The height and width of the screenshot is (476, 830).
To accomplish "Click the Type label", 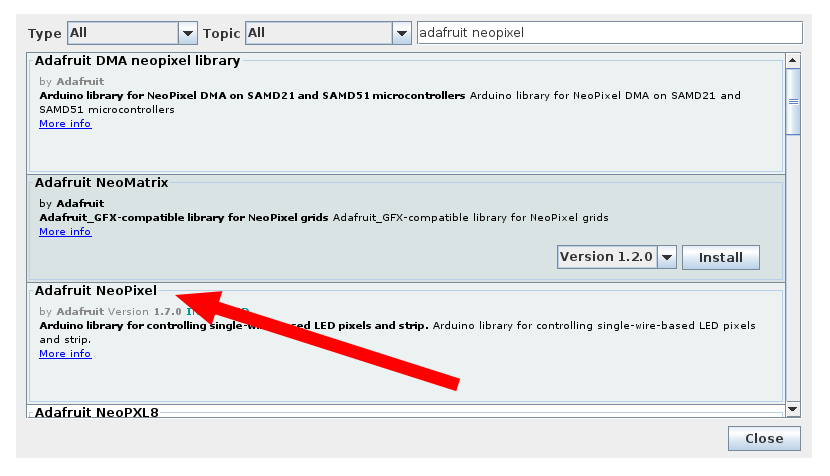I will [44, 34].
